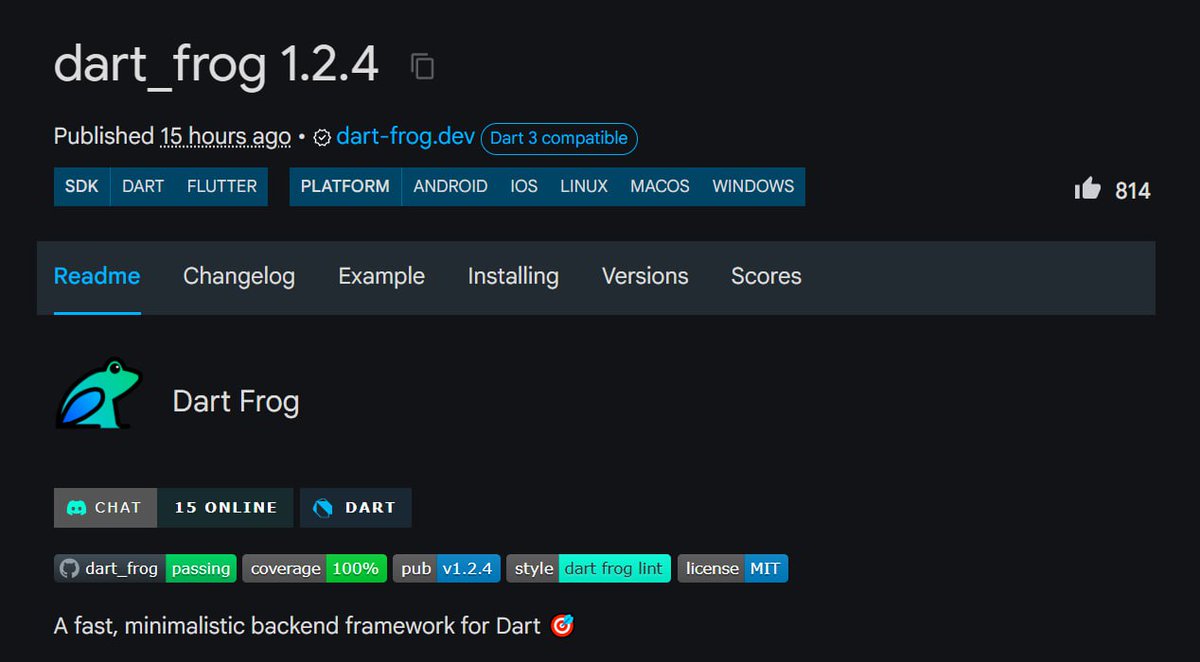This screenshot has height=662, width=1200.
Task: Open the pub v1.2.4 badge
Action: coord(446,569)
